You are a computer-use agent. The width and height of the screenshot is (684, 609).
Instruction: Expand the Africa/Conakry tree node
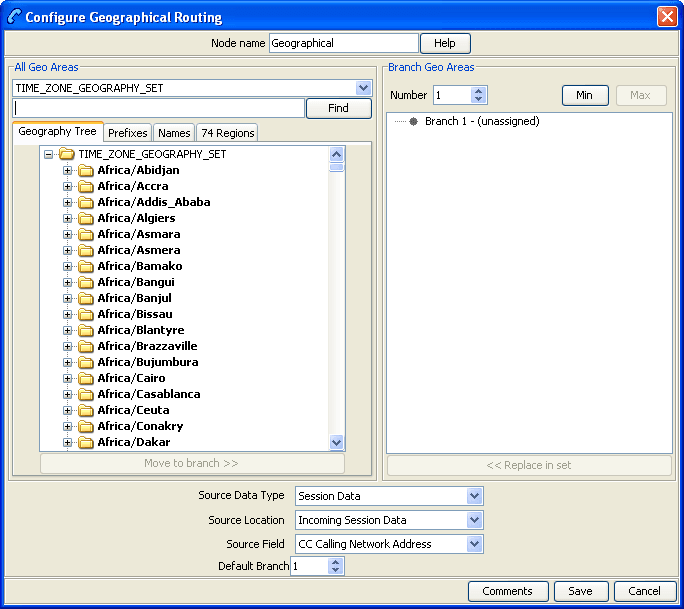(x=67, y=426)
